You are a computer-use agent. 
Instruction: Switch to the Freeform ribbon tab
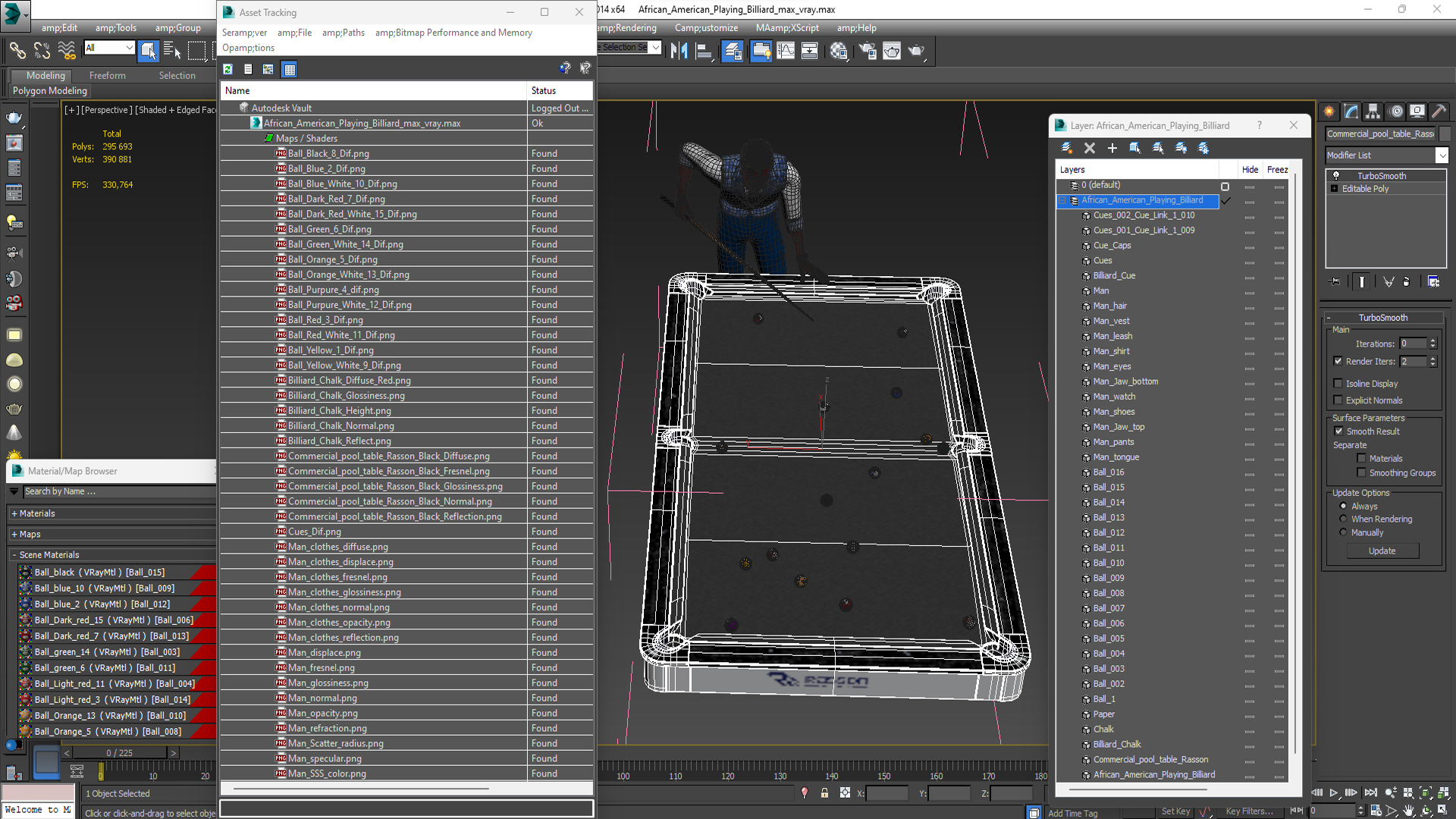click(107, 76)
